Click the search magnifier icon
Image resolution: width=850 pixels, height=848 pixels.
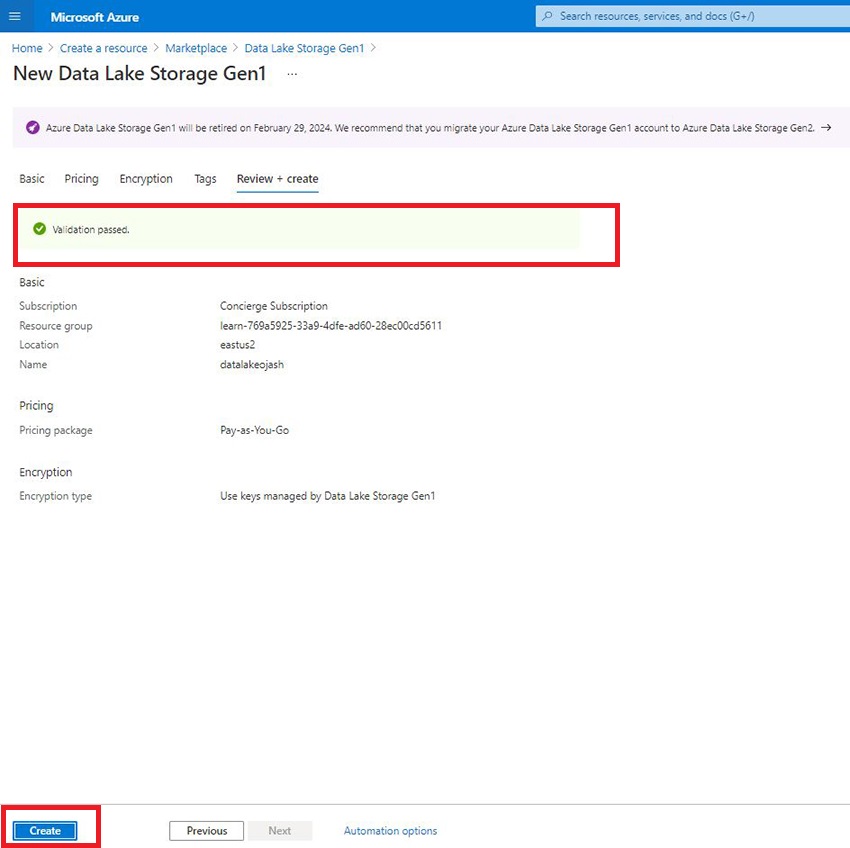548,16
